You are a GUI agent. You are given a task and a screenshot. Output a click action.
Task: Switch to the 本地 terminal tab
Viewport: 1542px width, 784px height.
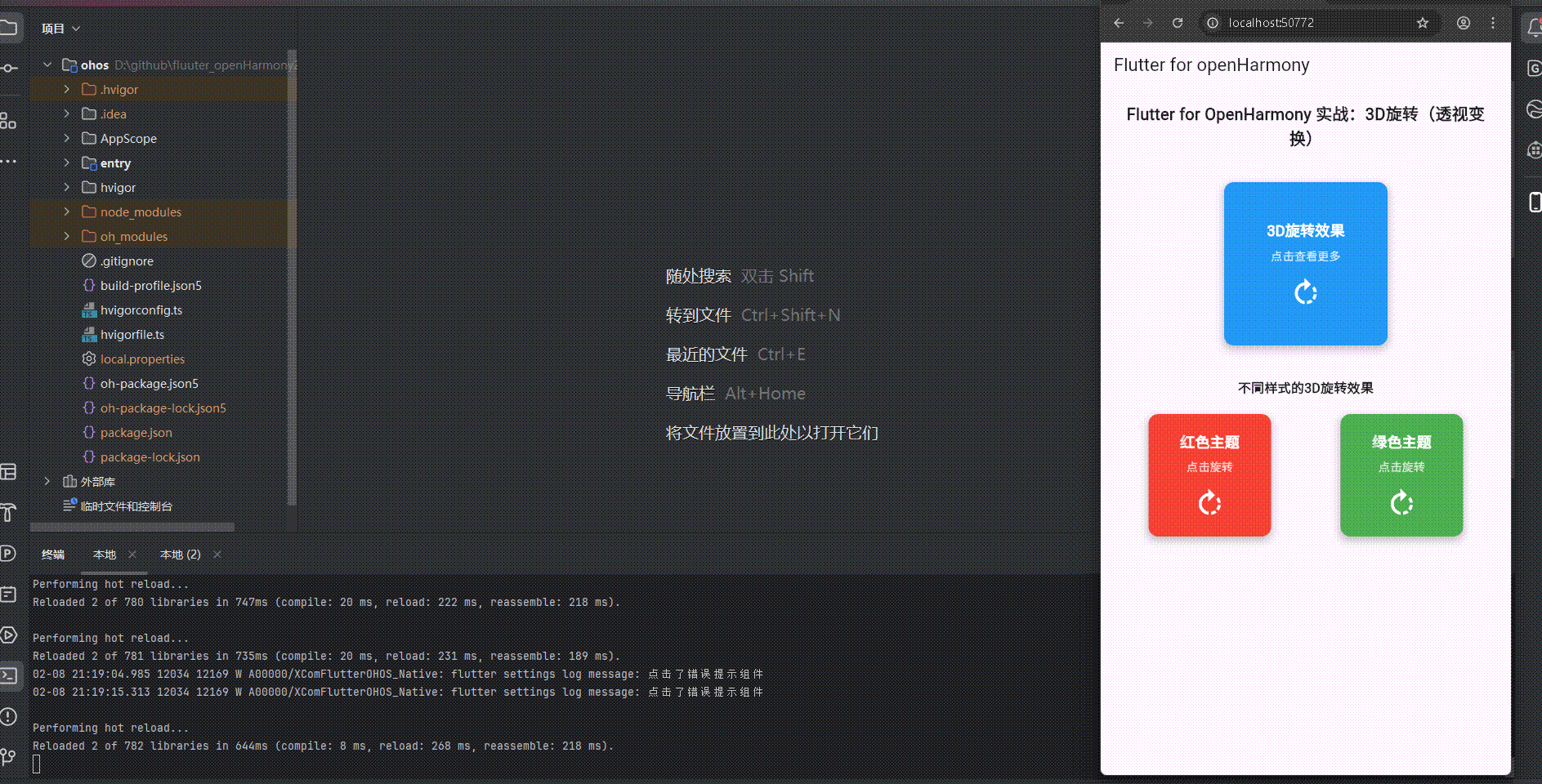[105, 555]
